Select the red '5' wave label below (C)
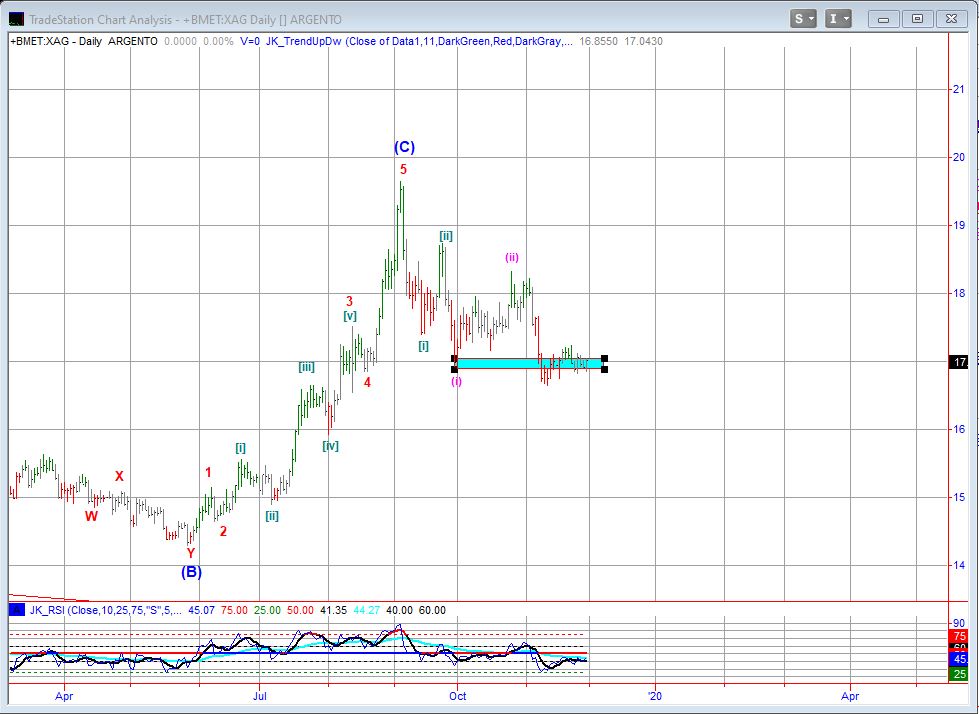 [x=403, y=169]
